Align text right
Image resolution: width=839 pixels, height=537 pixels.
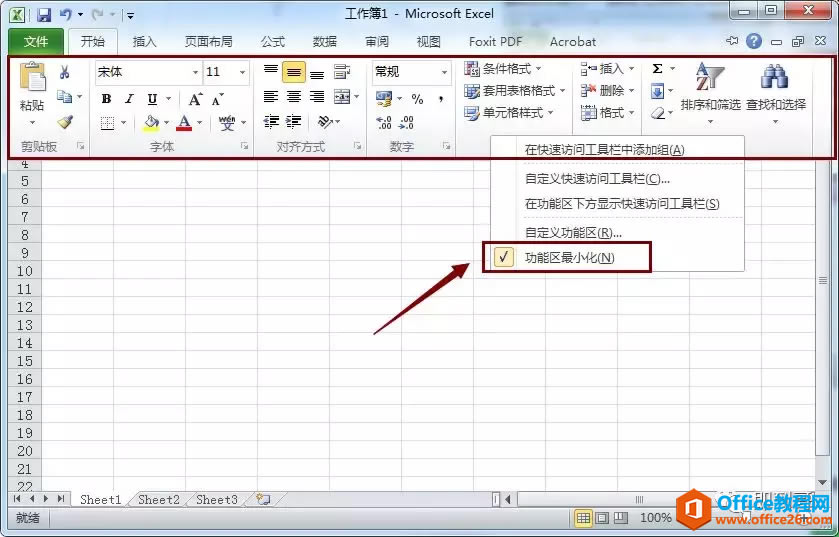(x=317, y=97)
